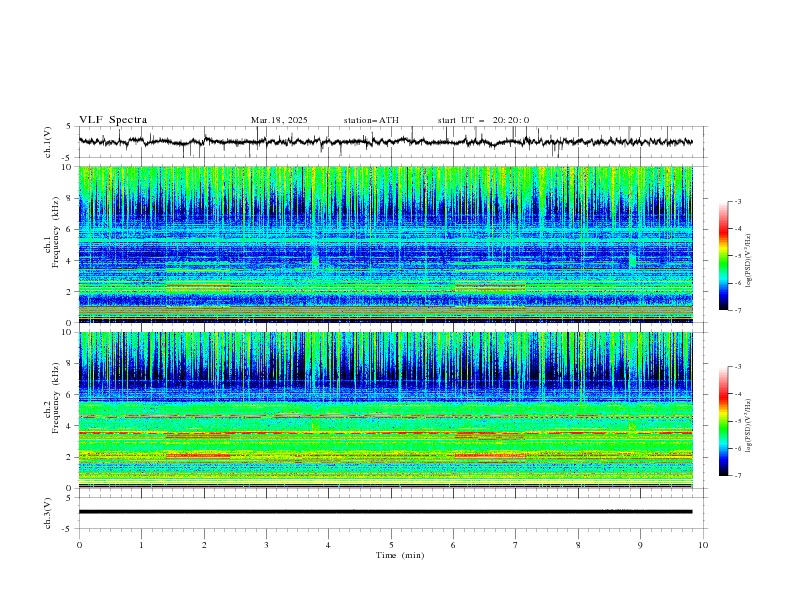792x612 pixels.
Task: Click time axis tick label "3"
Action: (266, 545)
